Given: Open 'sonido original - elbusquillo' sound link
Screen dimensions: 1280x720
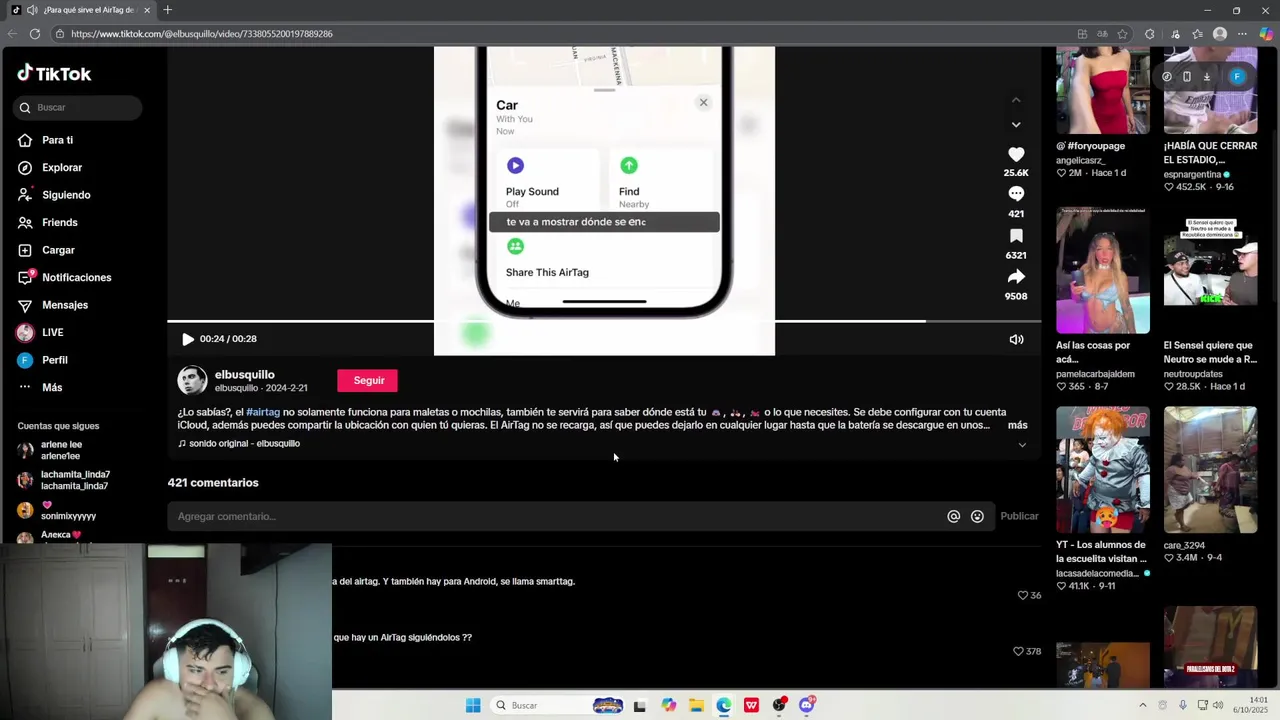Looking at the screenshot, I should click(244, 443).
